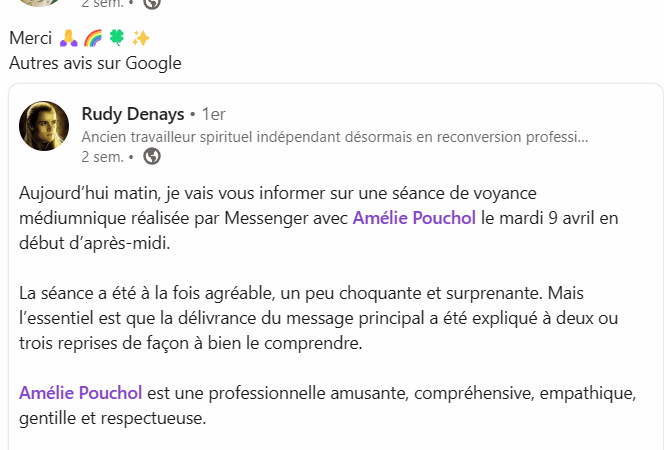664x450 pixels.
Task: Open the Rudy Denays name link
Action: point(133,114)
